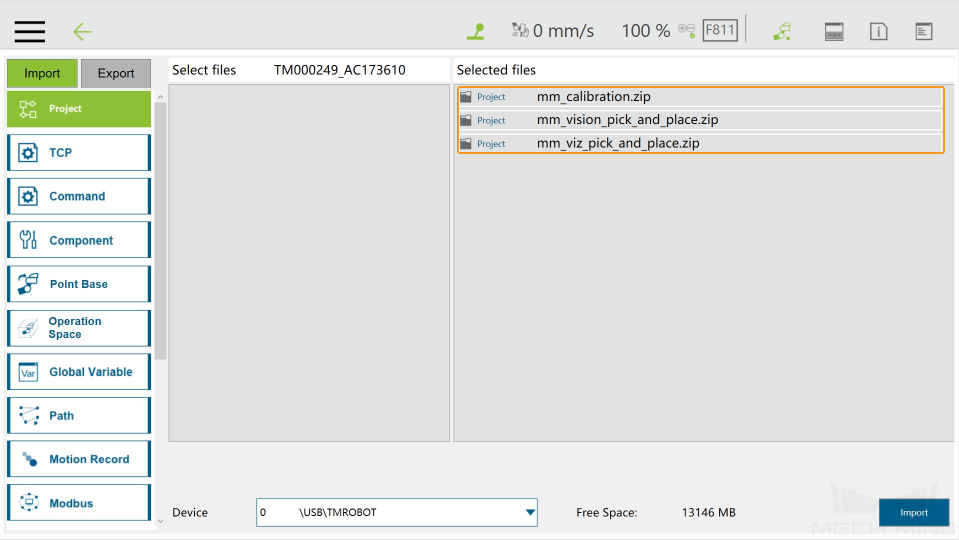Click TM000249_AC173610 robot name
The image size is (959, 540).
click(339, 70)
